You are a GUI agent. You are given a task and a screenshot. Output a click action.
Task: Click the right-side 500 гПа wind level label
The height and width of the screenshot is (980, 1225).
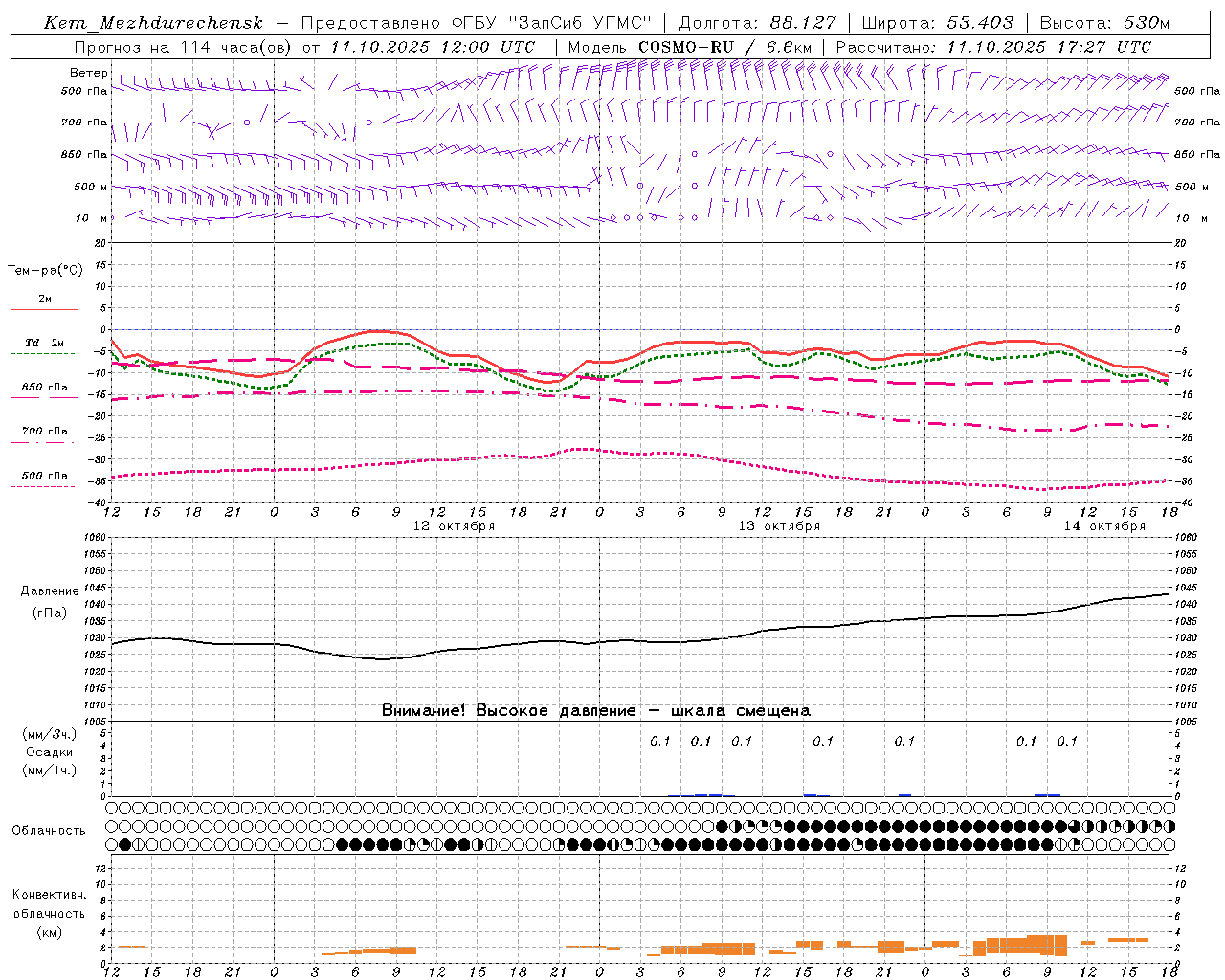1197,91
